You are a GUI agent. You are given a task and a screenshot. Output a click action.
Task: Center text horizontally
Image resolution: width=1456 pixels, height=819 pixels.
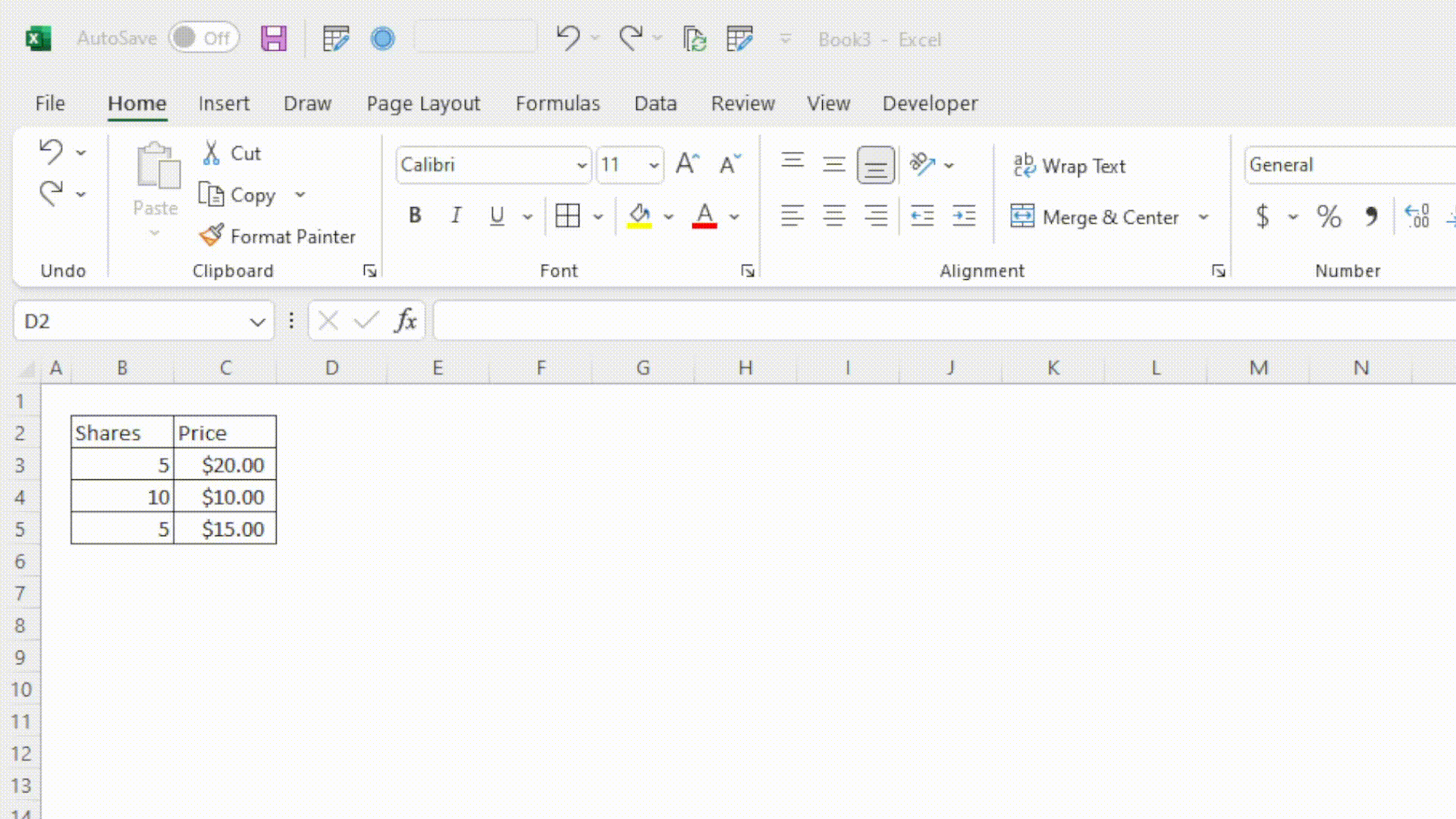[834, 216]
